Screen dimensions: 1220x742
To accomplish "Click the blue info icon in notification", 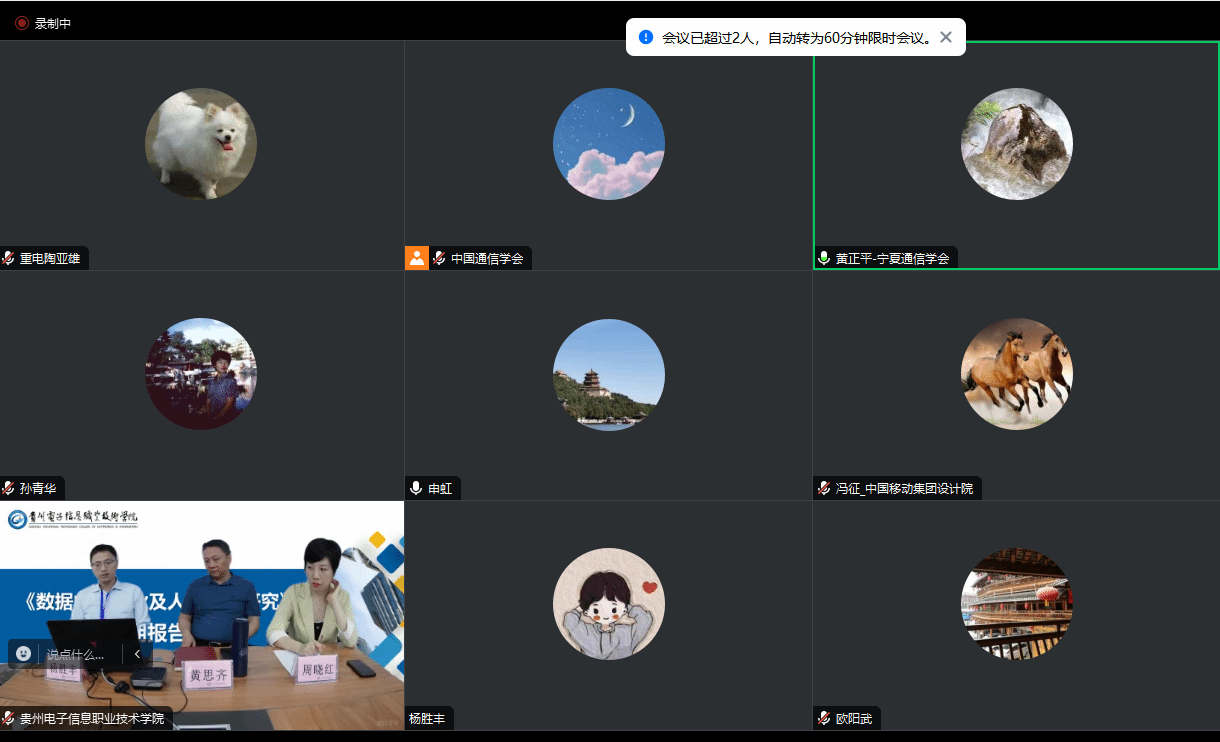I will 646,37.
